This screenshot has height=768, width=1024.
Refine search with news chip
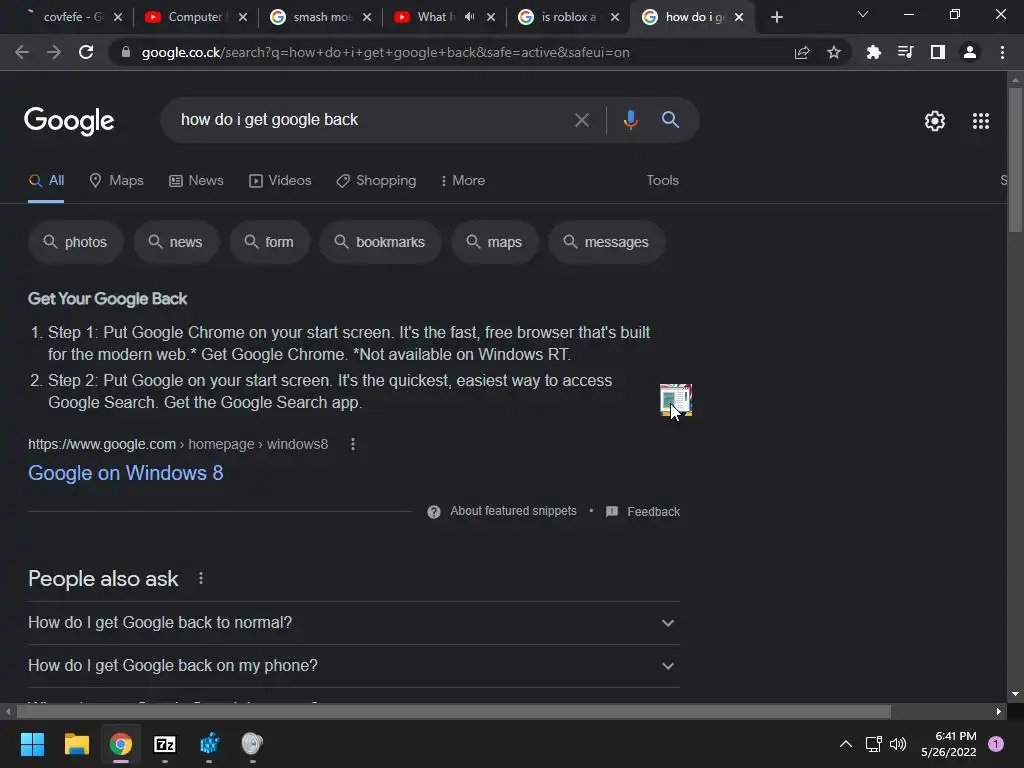[176, 242]
